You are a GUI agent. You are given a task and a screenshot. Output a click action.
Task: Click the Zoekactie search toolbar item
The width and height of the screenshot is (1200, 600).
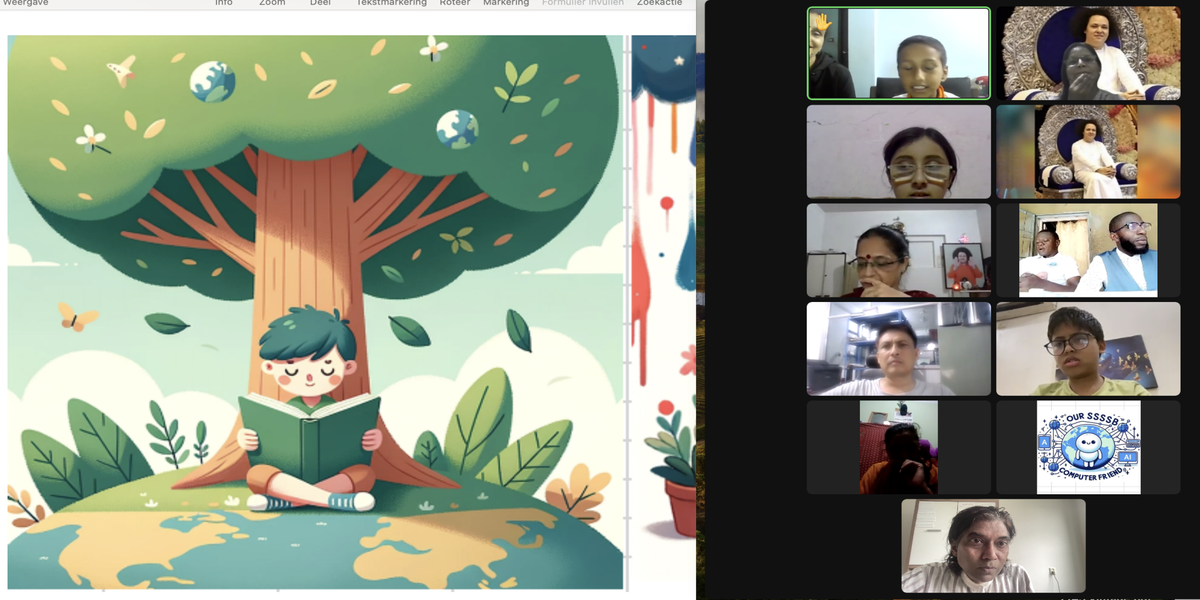[659, 3]
